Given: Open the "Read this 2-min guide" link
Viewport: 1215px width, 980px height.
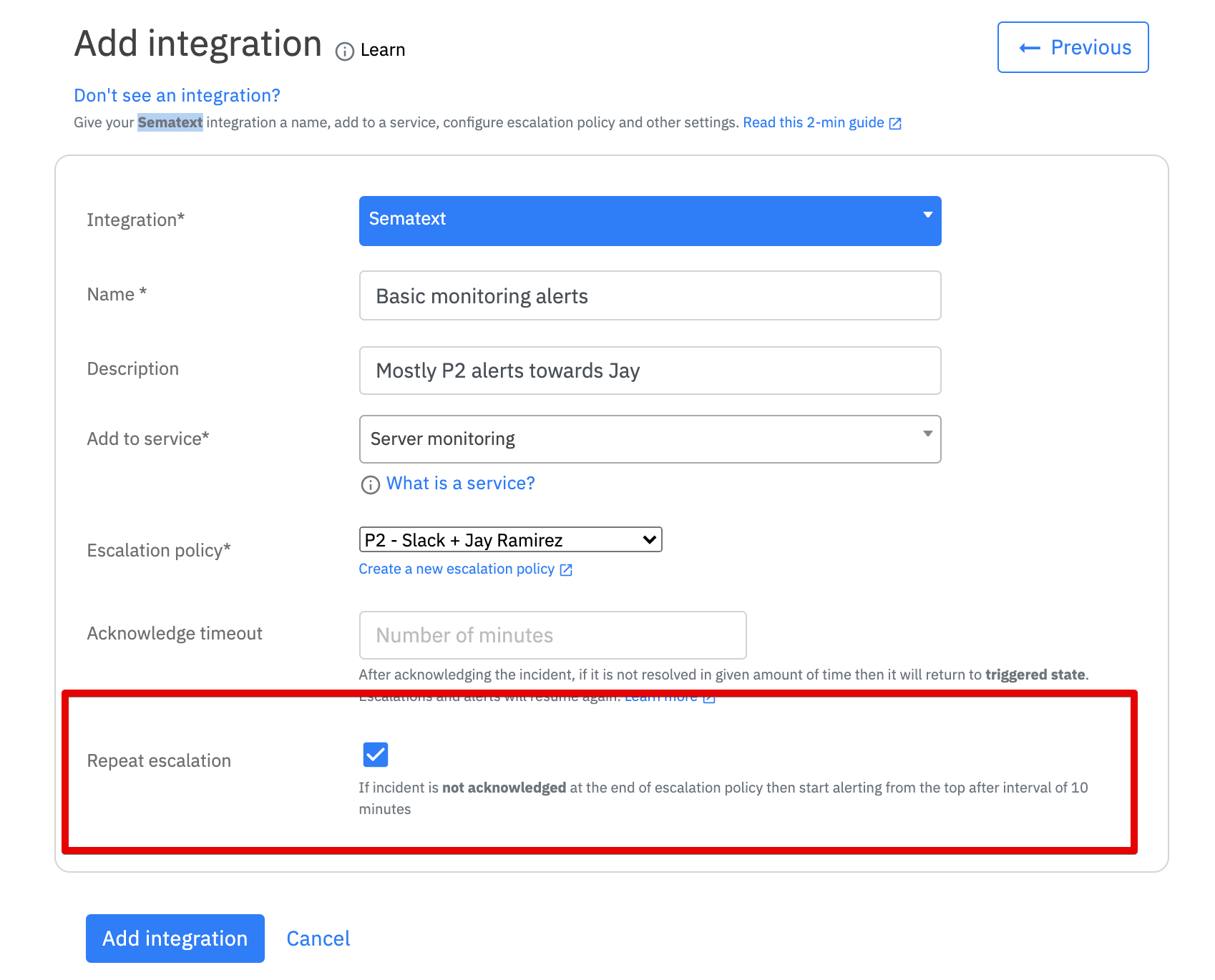Looking at the screenshot, I should pyautogui.click(x=814, y=122).
